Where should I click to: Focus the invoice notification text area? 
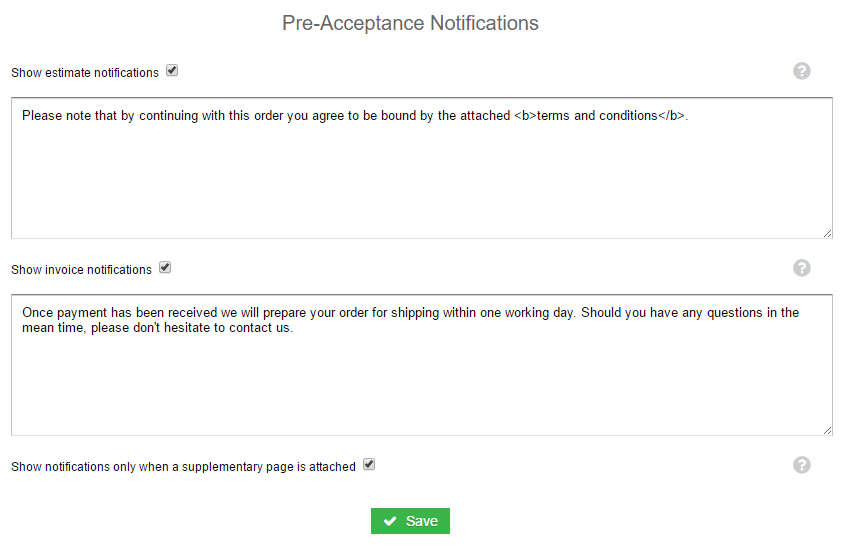421,380
